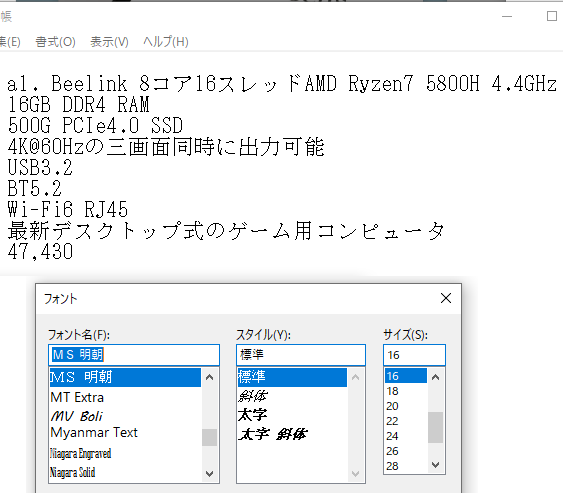Select size 16 in list
The width and height of the screenshot is (563, 493).
point(406,376)
